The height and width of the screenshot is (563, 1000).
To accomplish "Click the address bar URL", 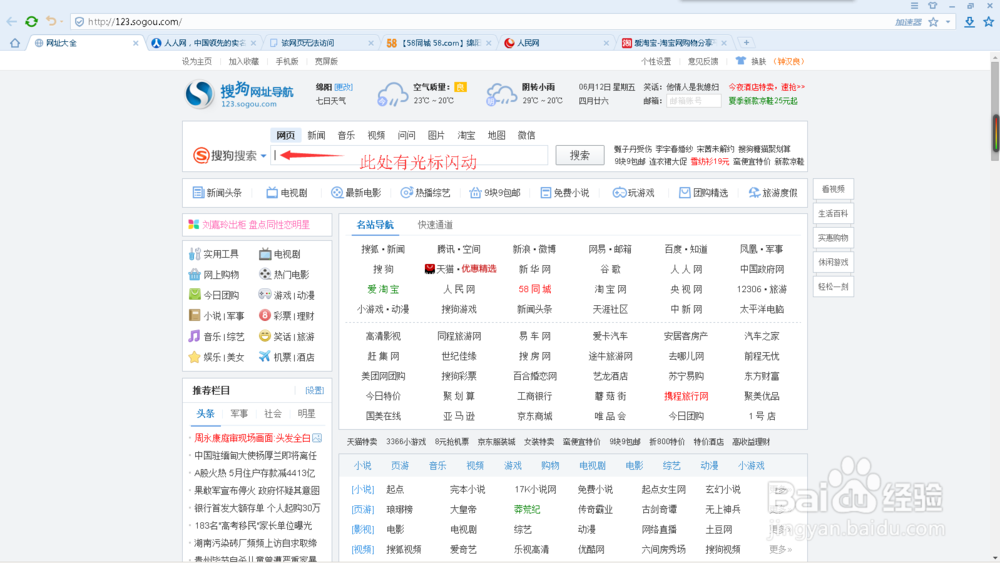I will pyautogui.click(x=135, y=22).
